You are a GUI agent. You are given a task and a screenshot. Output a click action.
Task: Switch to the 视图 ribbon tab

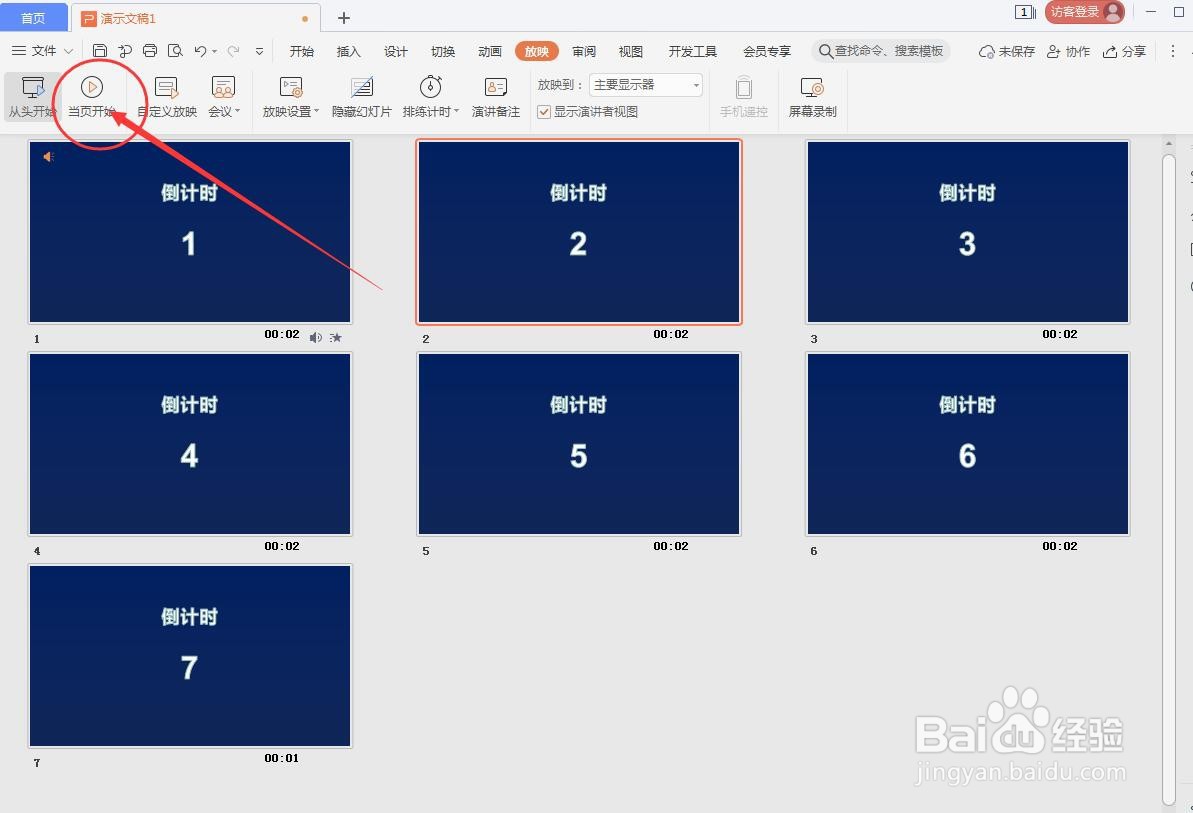tap(631, 51)
